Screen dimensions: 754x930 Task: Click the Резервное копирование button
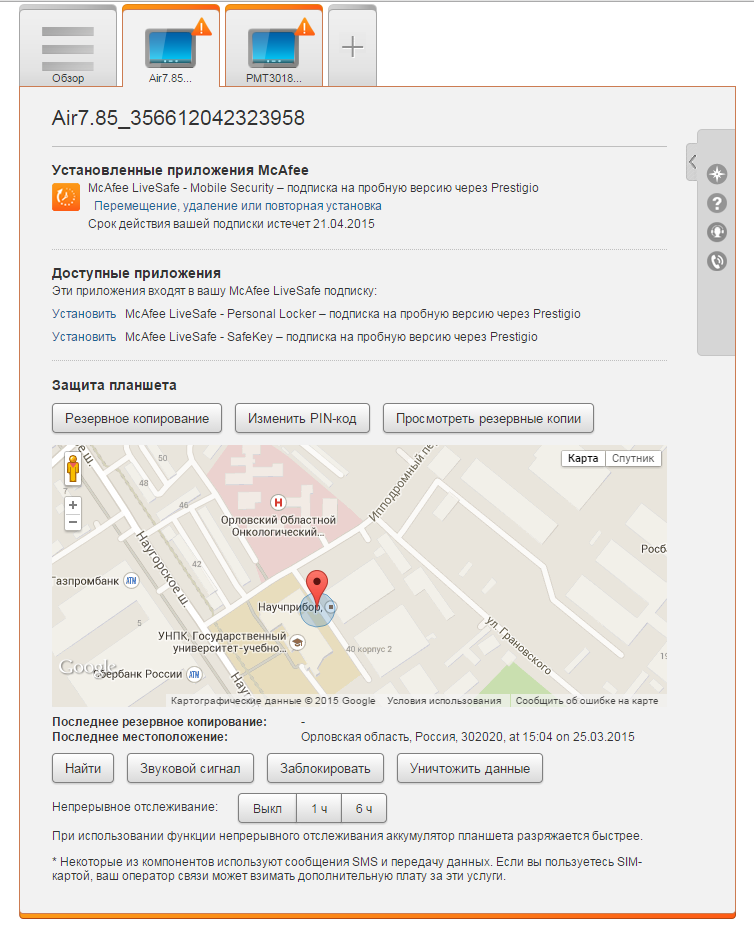coord(137,419)
